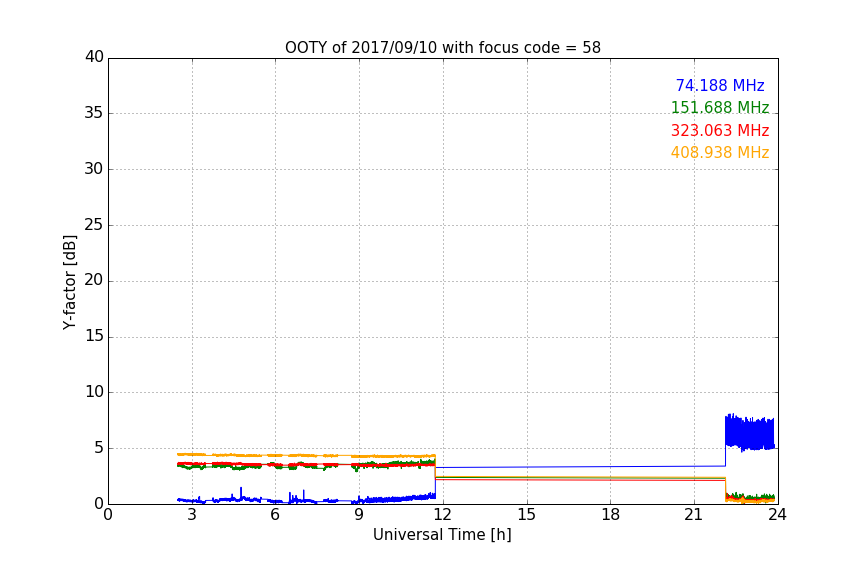Click the plot title mentioning focus code 58
This screenshot has height=576, width=864.
[442, 48]
